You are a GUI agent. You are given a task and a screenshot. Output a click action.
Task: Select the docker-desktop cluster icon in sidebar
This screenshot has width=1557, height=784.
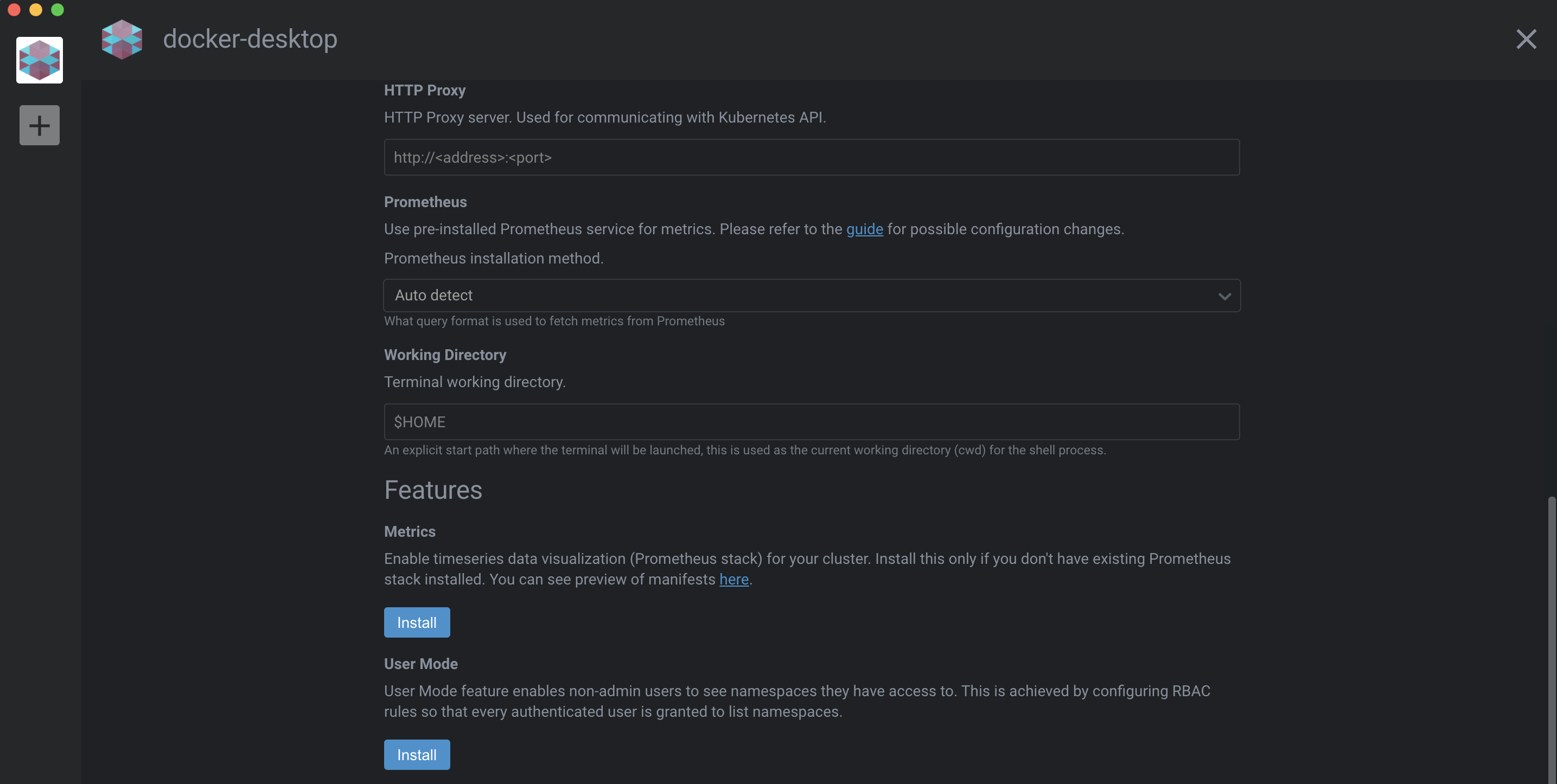(39, 60)
